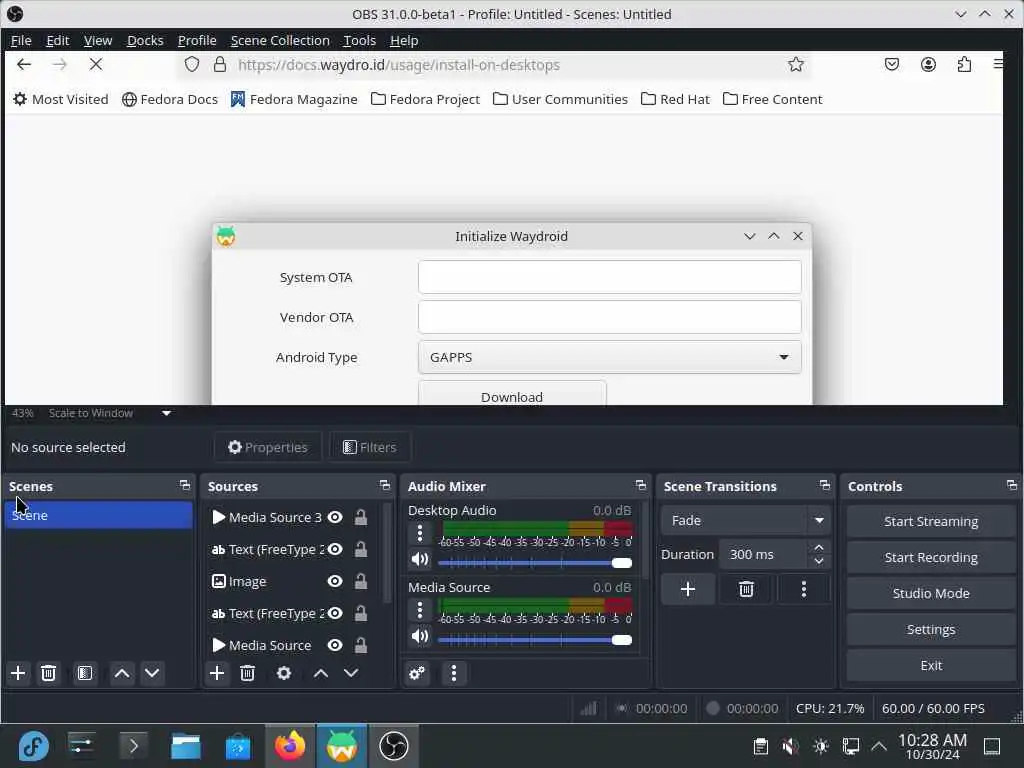Image resolution: width=1024 pixels, height=768 pixels.
Task: Open OBS Settings button
Action: pyautogui.click(x=931, y=630)
